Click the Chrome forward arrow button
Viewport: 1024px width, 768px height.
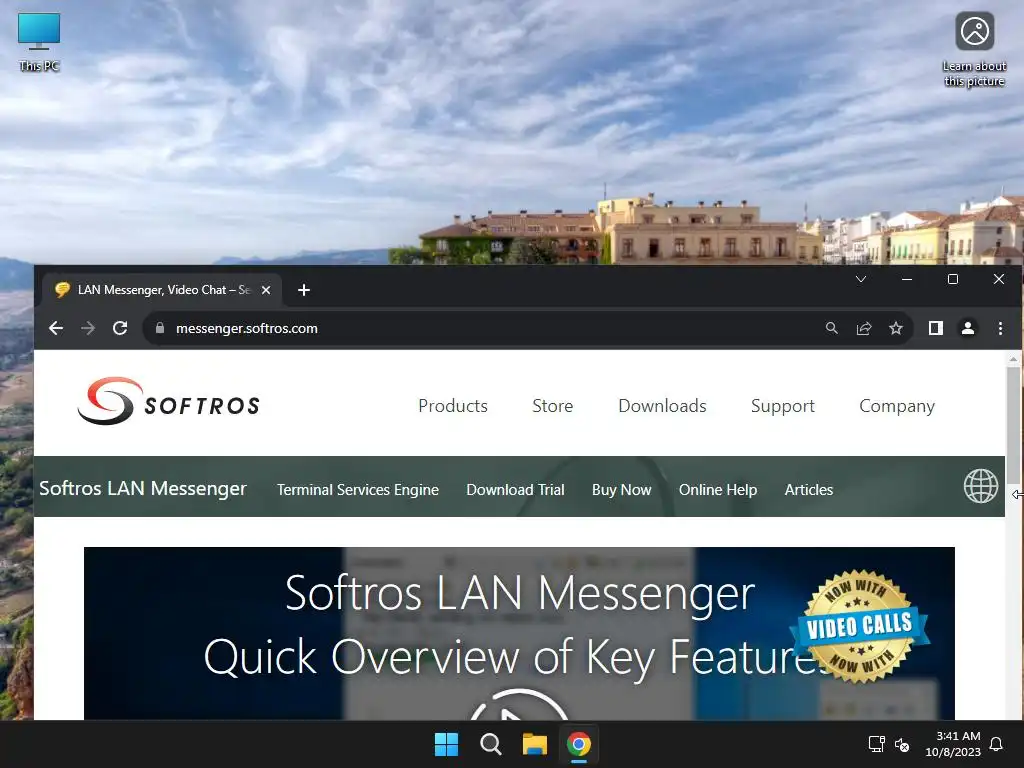[x=88, y=328]
